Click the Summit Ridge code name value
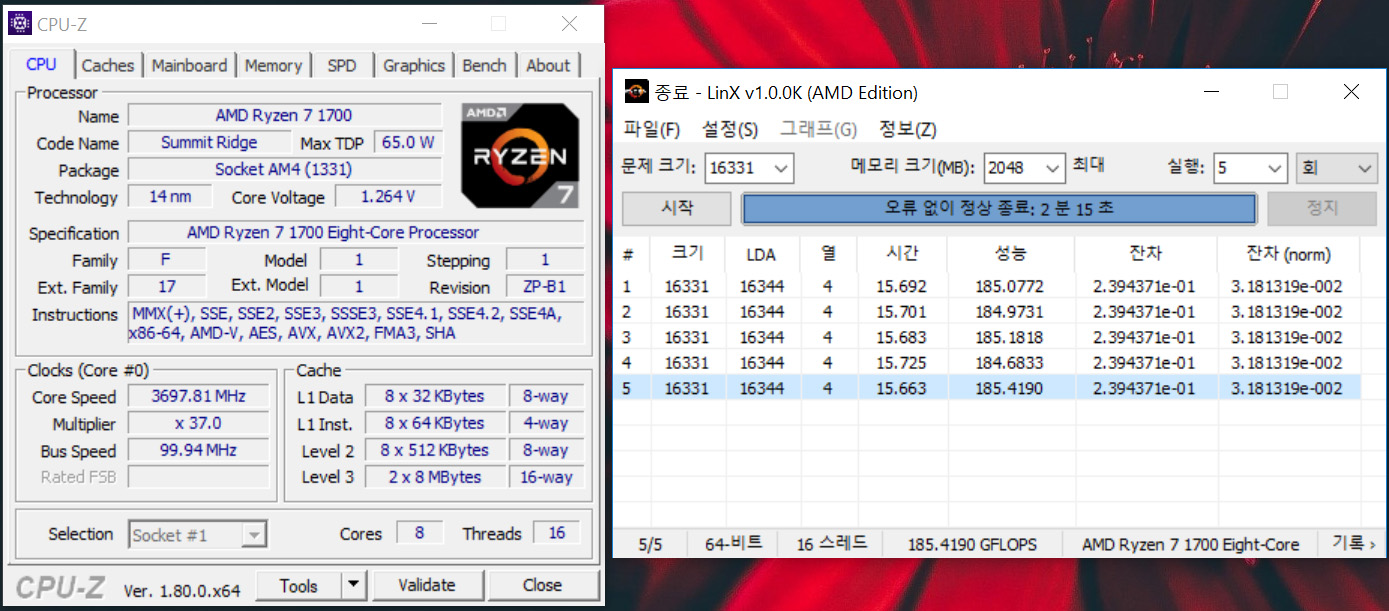The height and width of the screenshot is (611, 1389). point(209,142)
